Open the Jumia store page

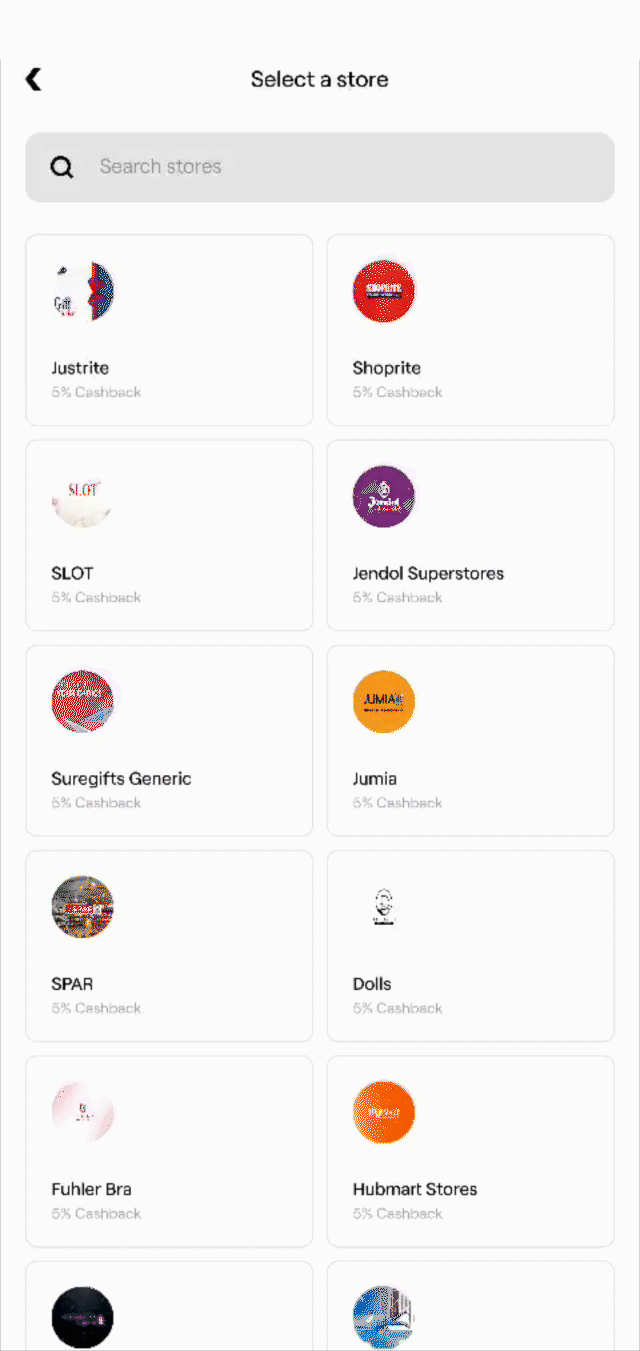tap(470, 740)
